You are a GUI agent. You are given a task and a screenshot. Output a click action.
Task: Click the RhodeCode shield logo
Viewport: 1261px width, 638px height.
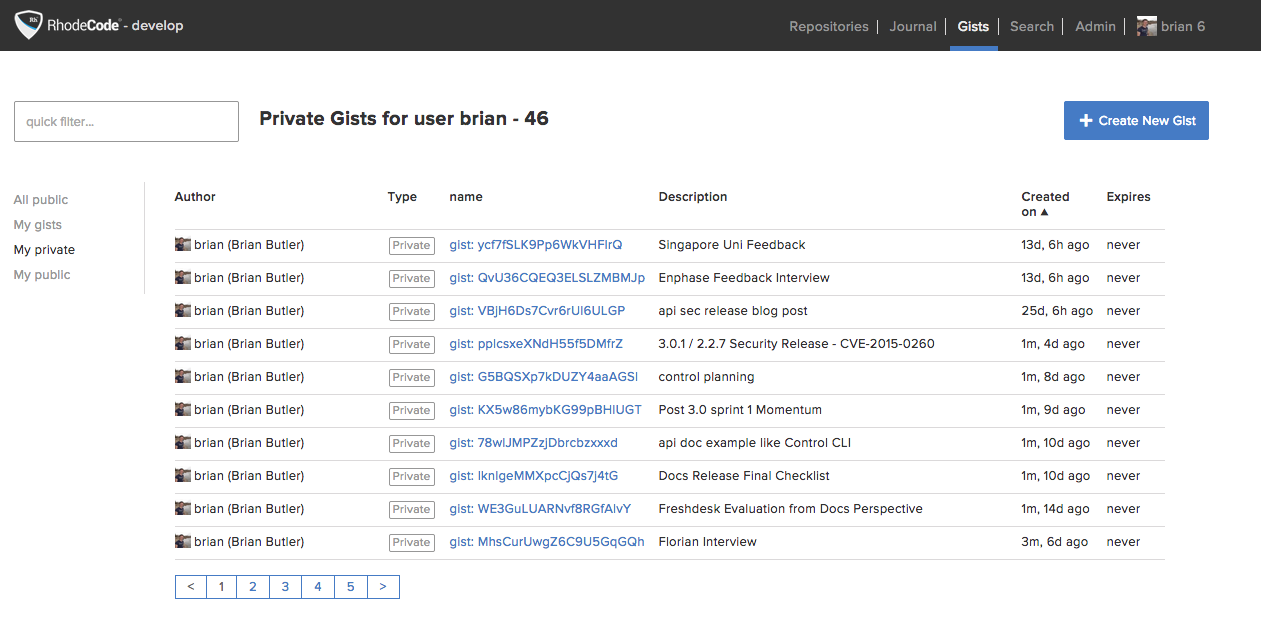click(x=28, y=25)
